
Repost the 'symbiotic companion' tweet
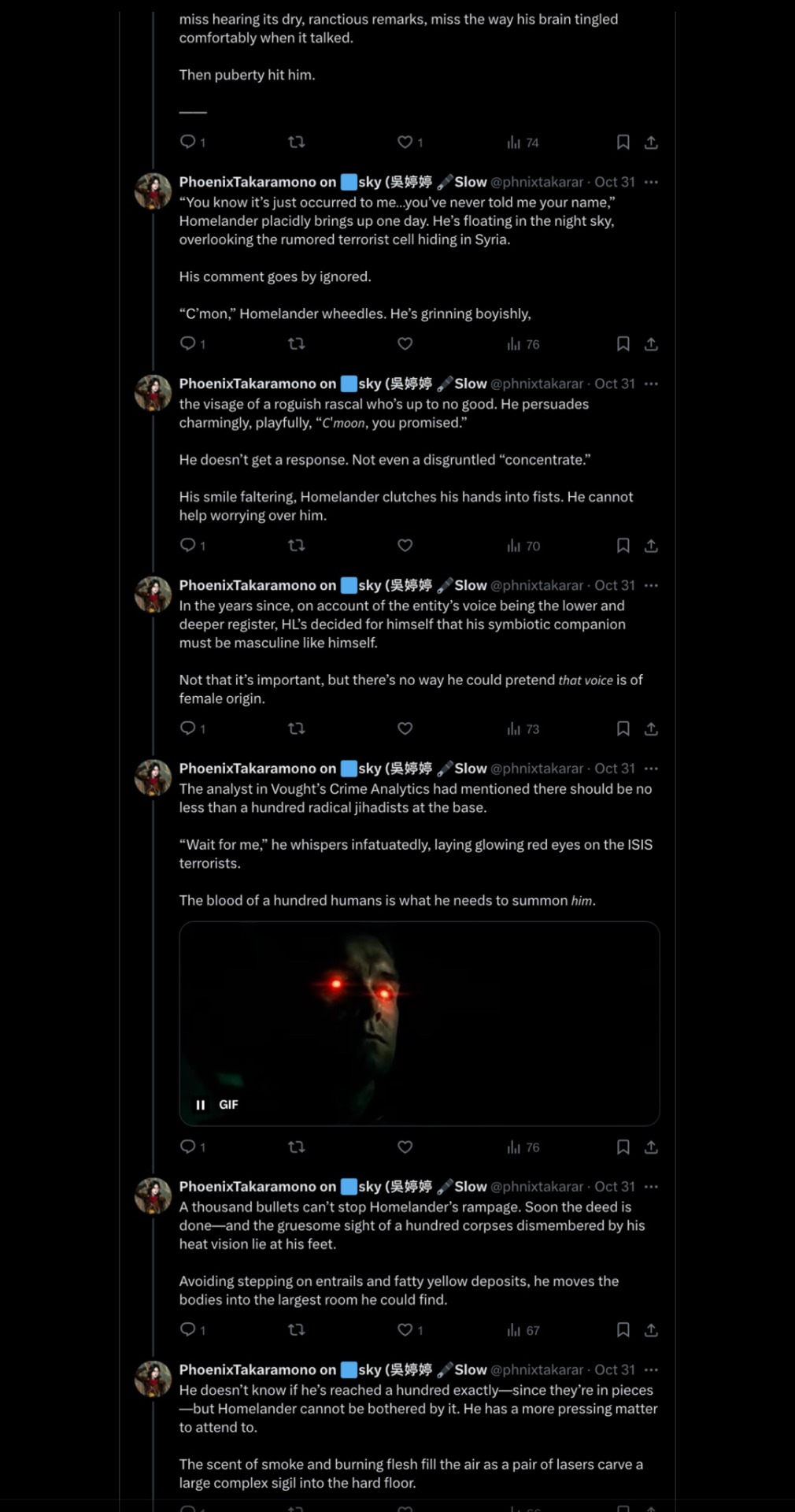tap(296, 728)
